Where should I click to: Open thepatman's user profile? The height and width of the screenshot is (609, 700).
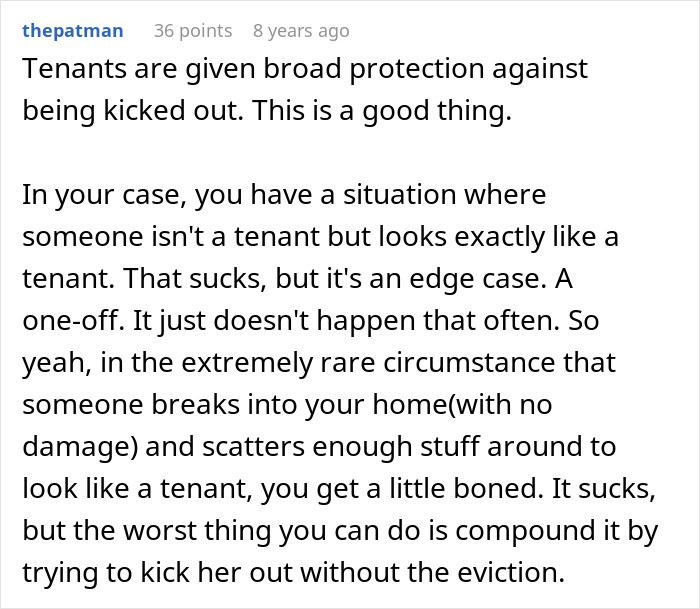[x=73, y=31]
